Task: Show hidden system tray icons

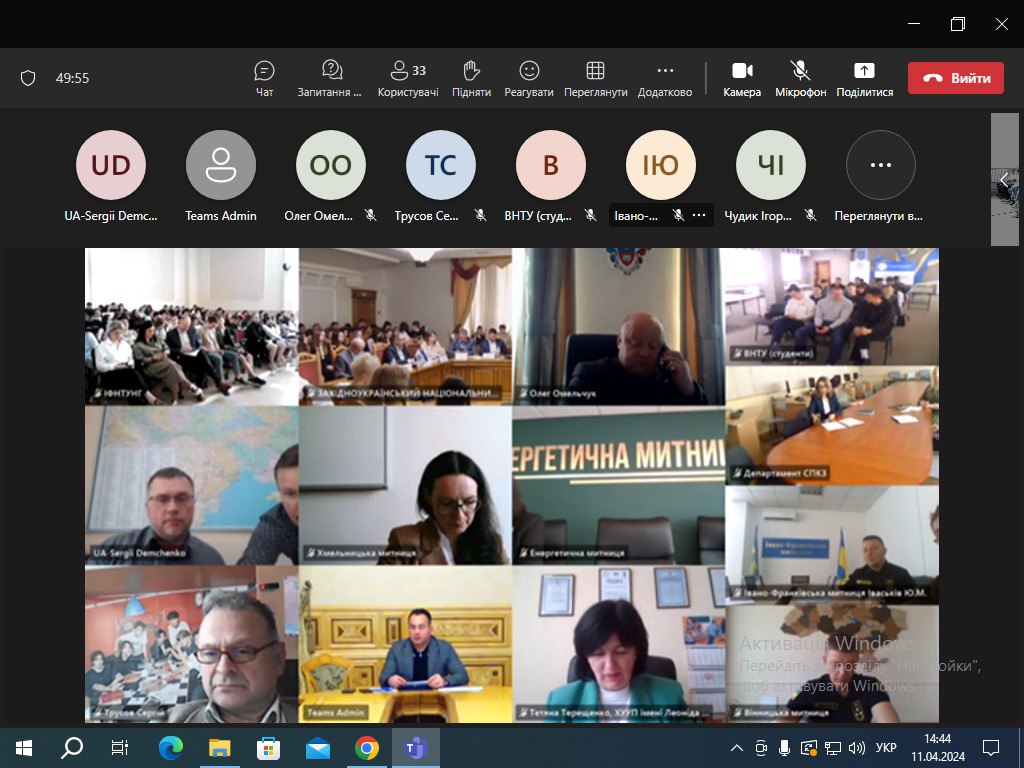Action: tap(737, 747)
